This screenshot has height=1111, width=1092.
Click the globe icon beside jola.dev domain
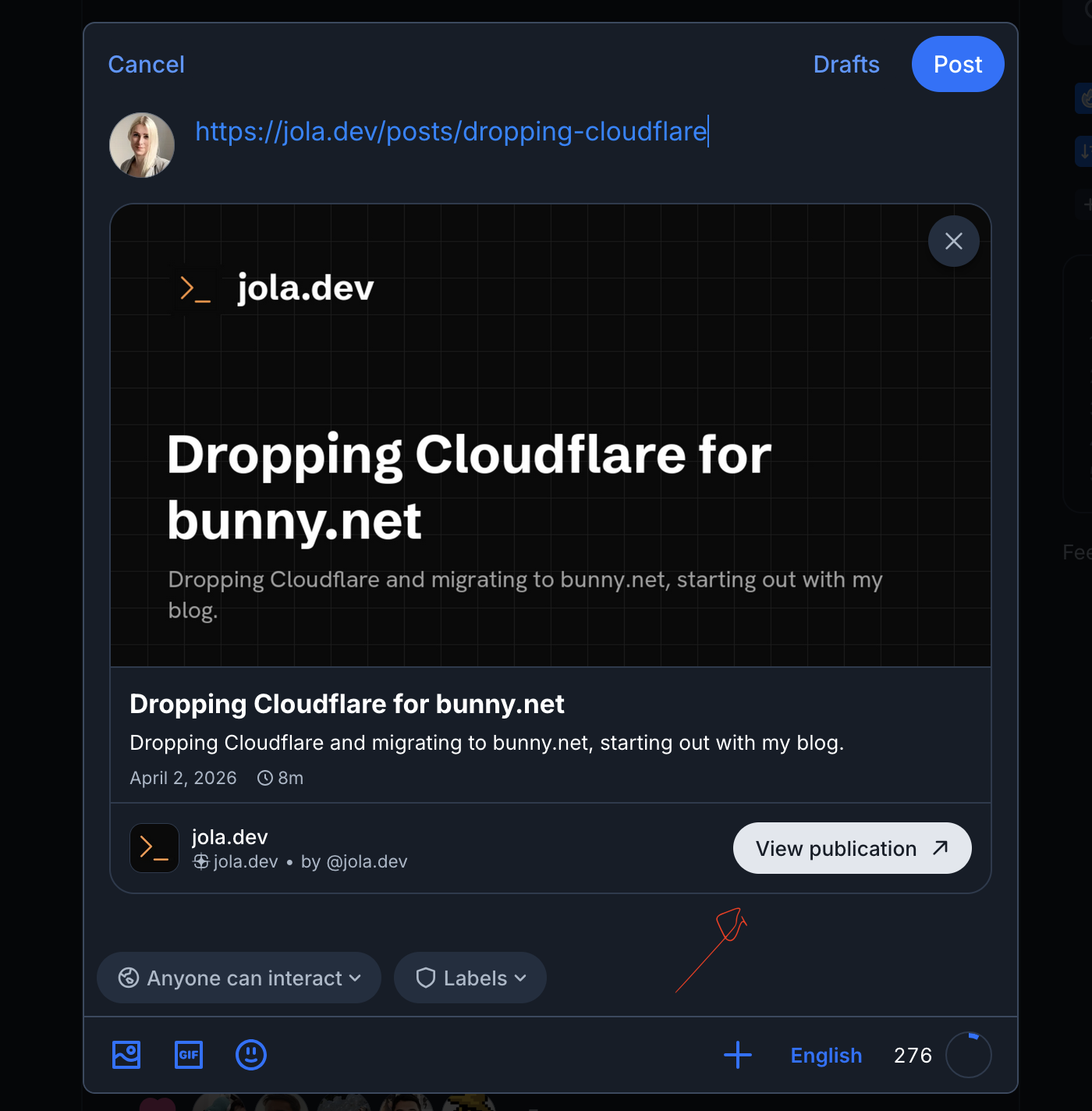[x=201, y=861]
